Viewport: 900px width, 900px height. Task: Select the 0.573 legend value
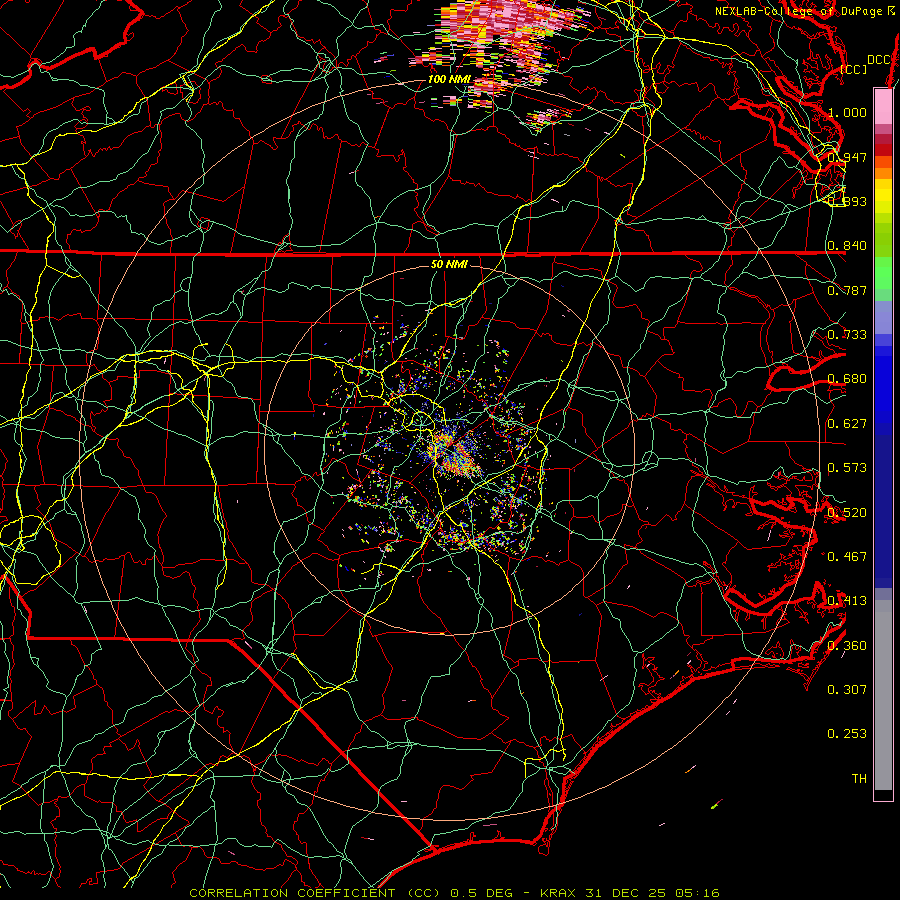pyautogui.click(x=847, y=468)
